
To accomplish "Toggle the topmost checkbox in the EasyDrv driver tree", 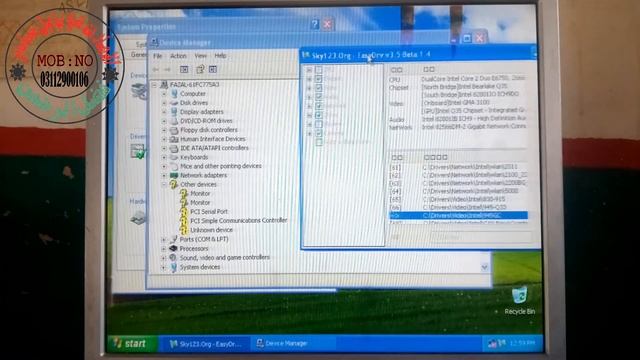I will click(319, 70).
